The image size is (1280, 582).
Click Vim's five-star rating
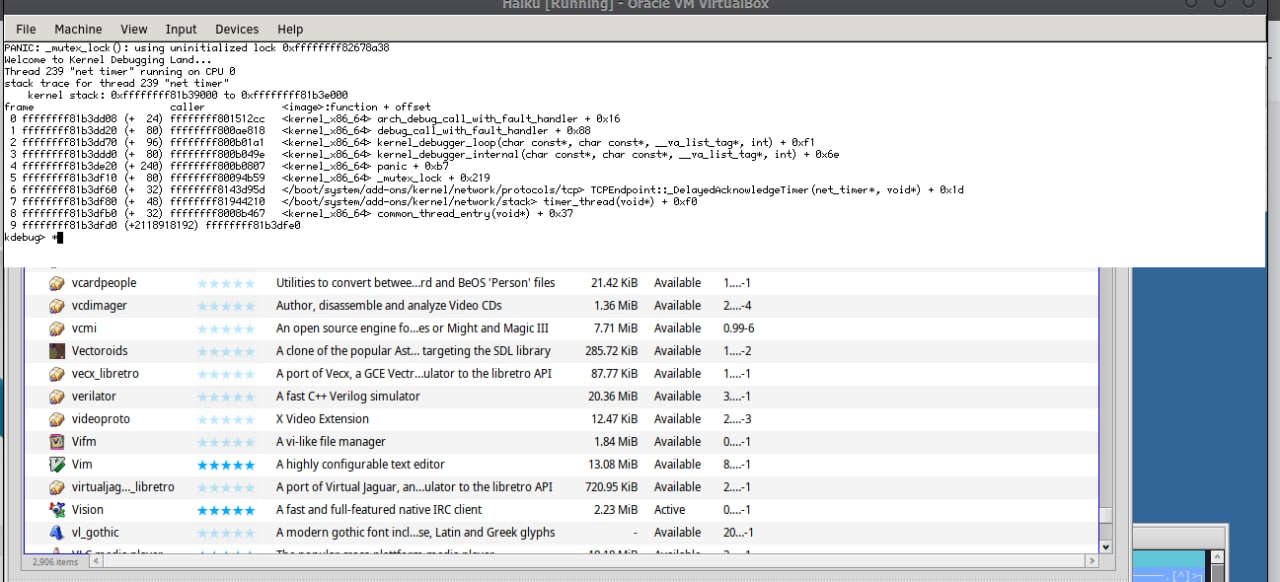(x=226, y=465)
